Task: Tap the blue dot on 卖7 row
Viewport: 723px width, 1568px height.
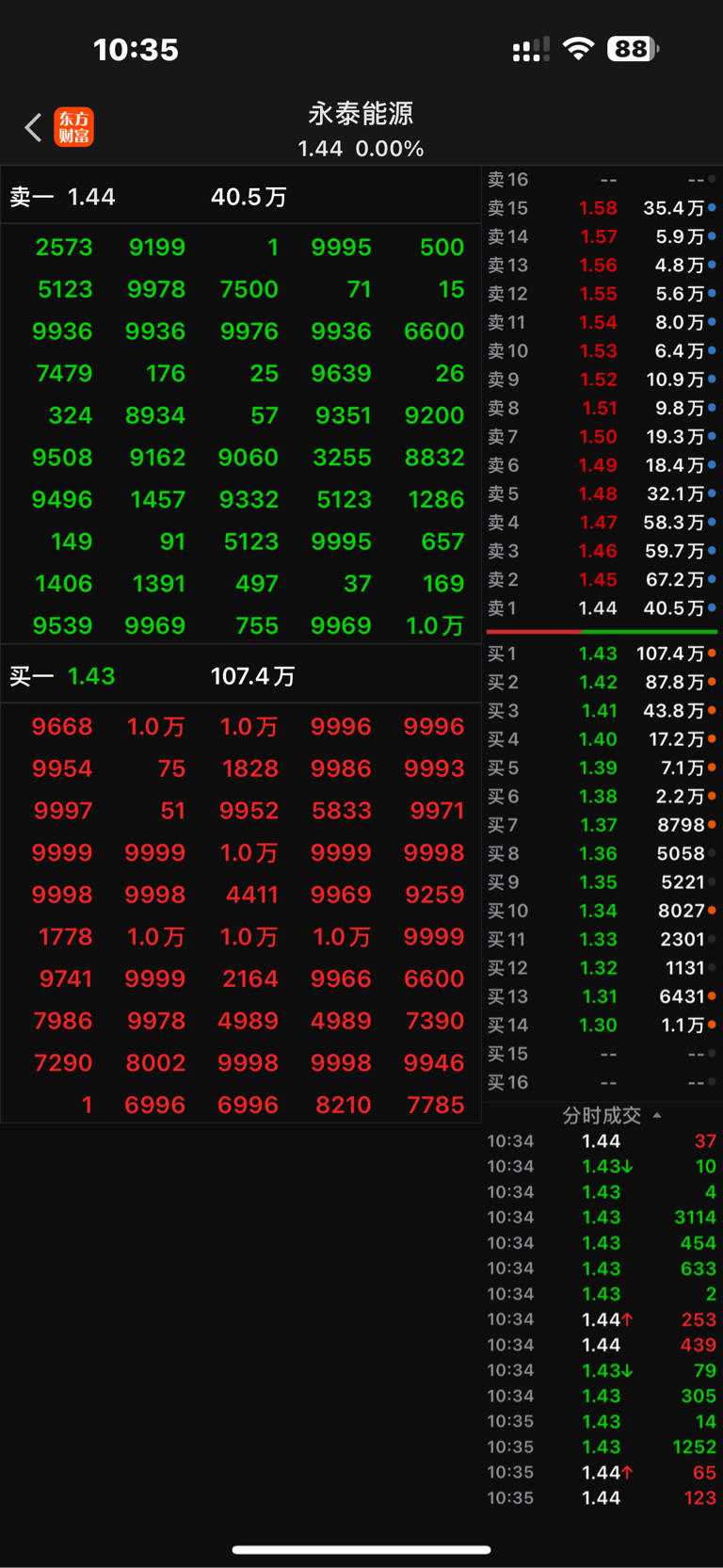Action: coord(712,436)
